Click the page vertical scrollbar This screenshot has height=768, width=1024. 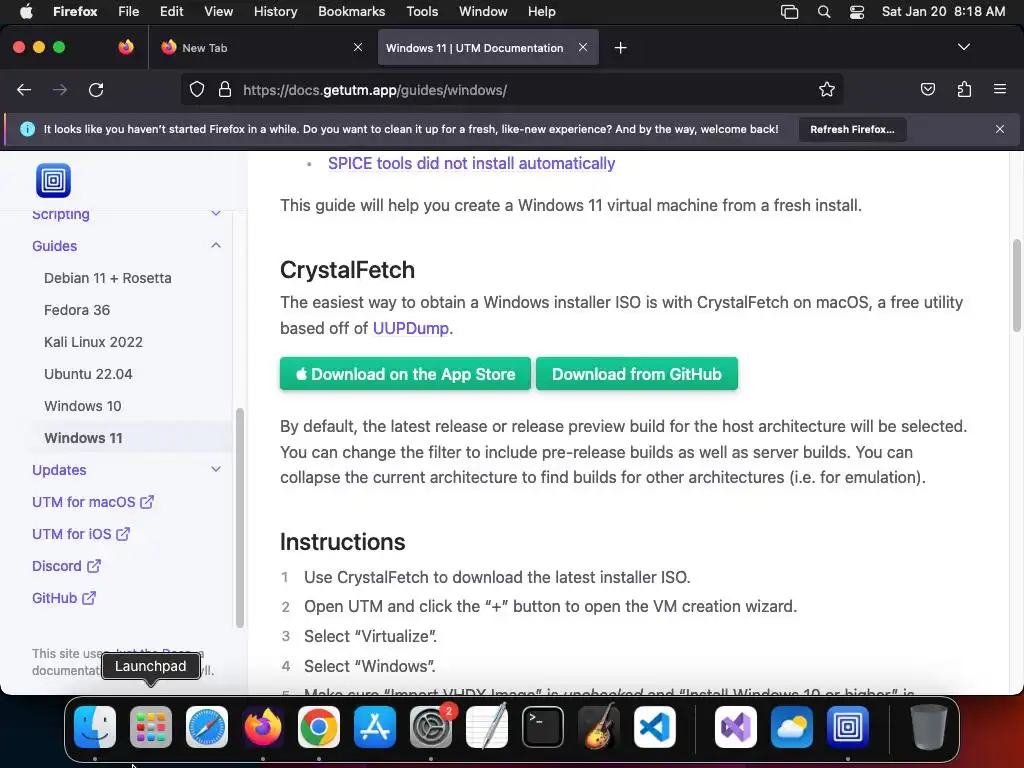pos(1016,285)
